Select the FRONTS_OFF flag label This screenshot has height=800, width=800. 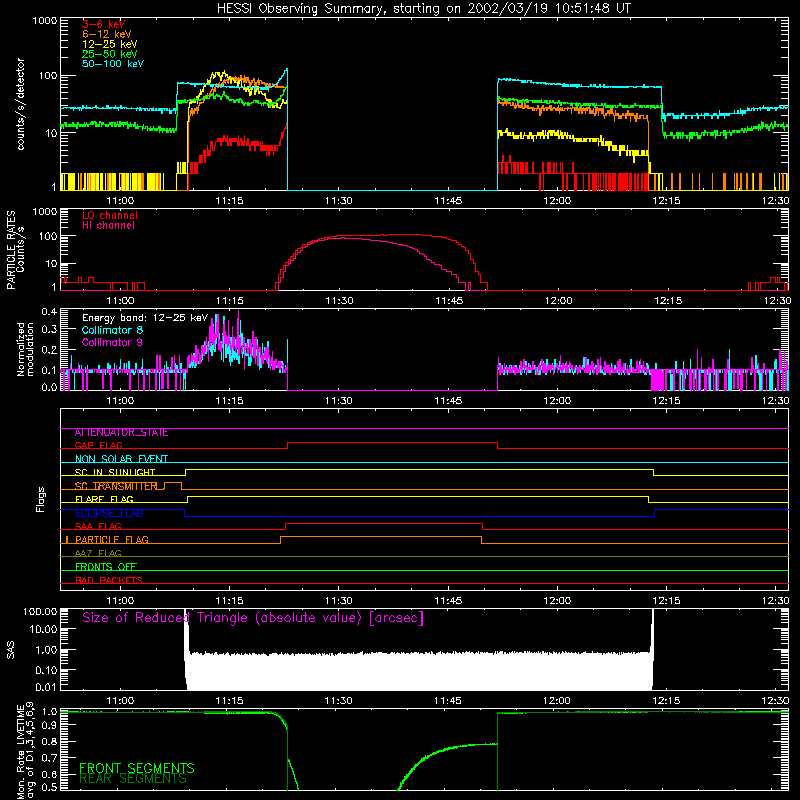coord(106,567)
